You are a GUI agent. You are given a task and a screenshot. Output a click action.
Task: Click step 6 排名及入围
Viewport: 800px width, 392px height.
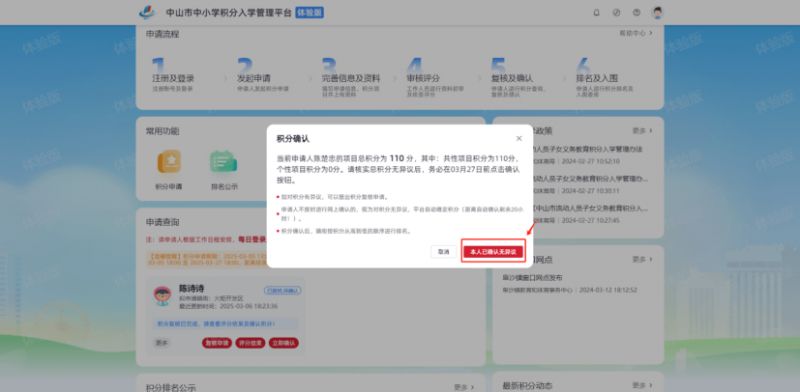[x=597, y=78]
